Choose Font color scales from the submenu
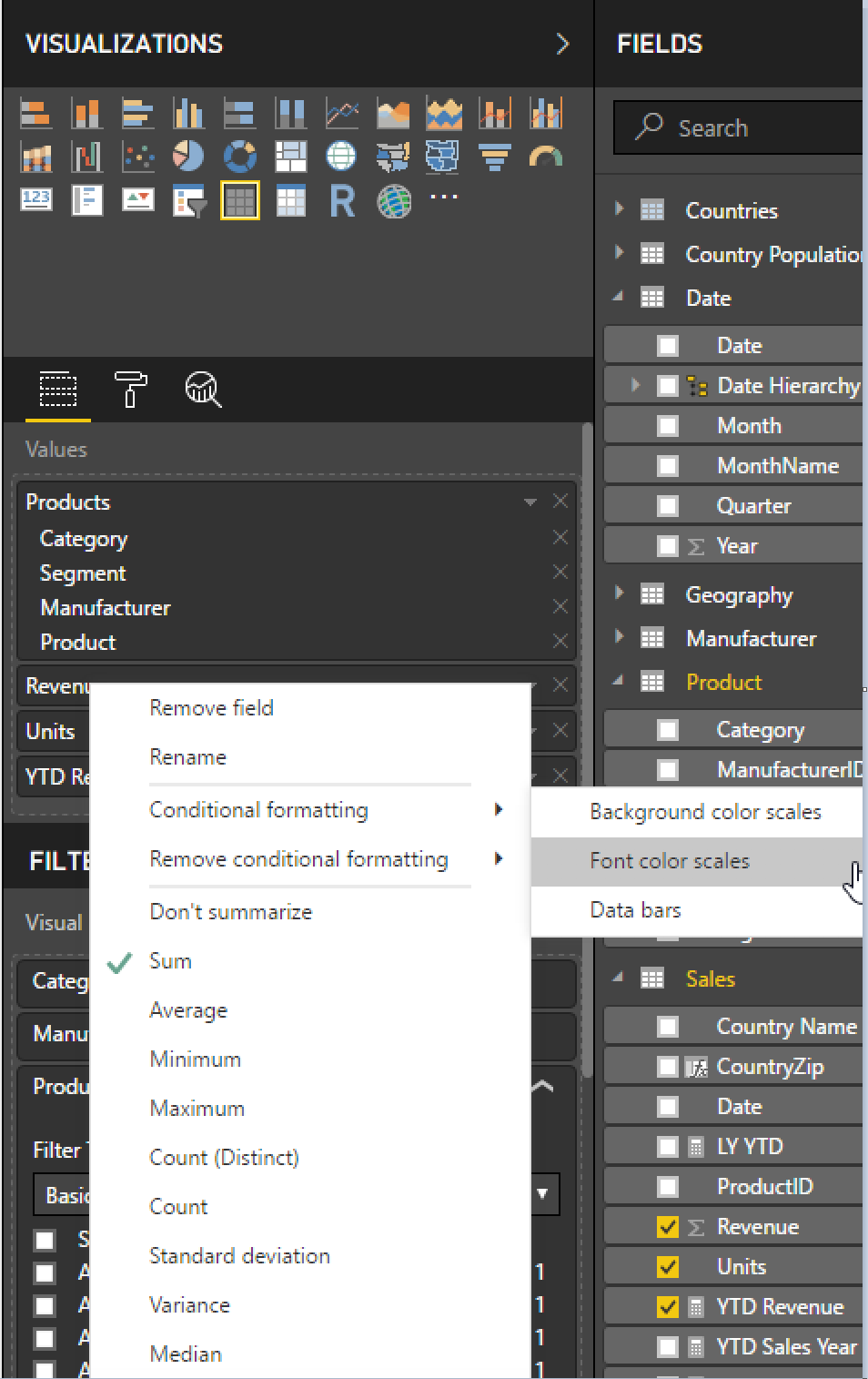The width and height of the screenshot is (868, 1379). point(670,861)
